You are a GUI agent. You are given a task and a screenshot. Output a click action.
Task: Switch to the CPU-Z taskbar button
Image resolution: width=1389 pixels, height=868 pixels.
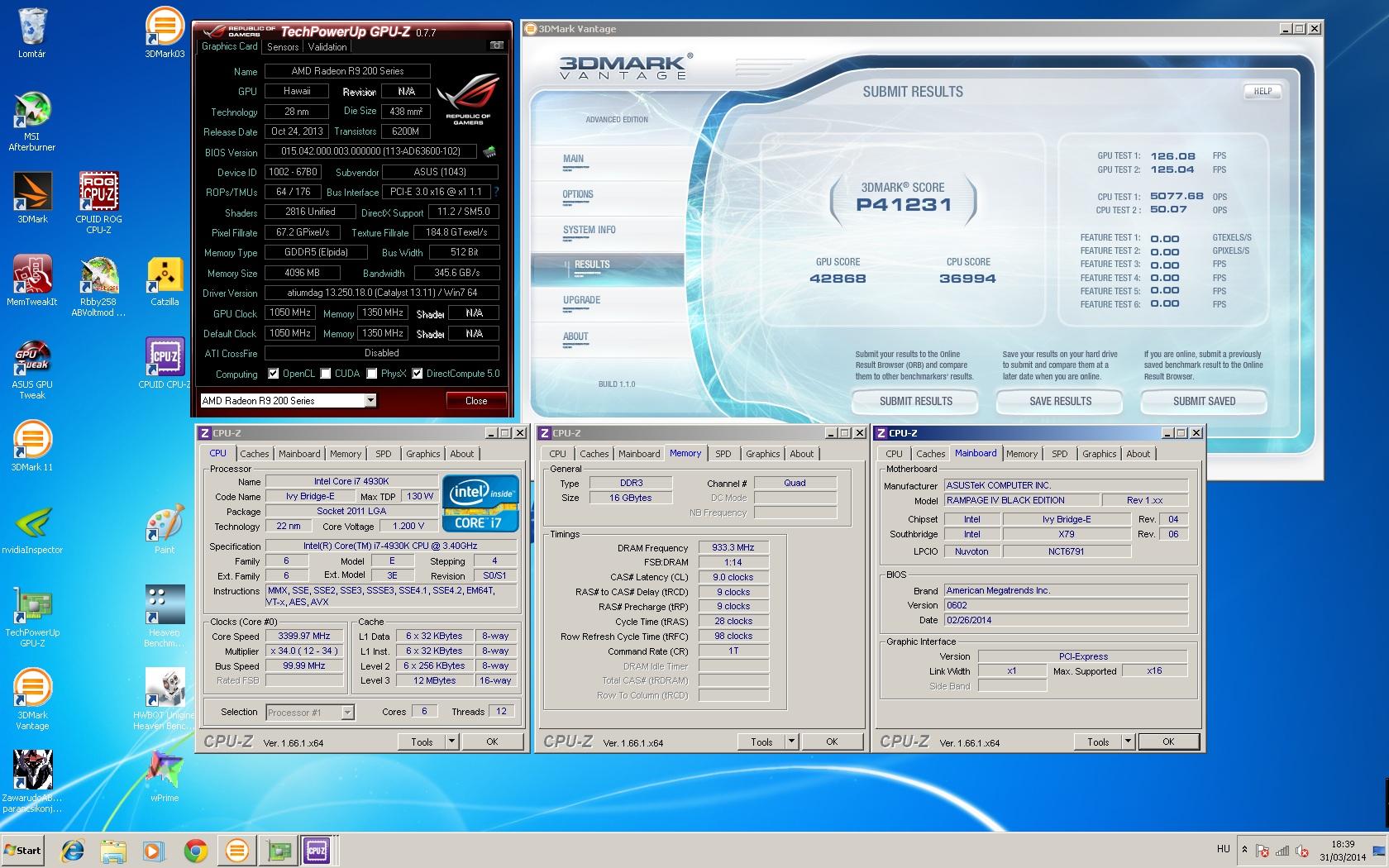(x=317, y=850)
